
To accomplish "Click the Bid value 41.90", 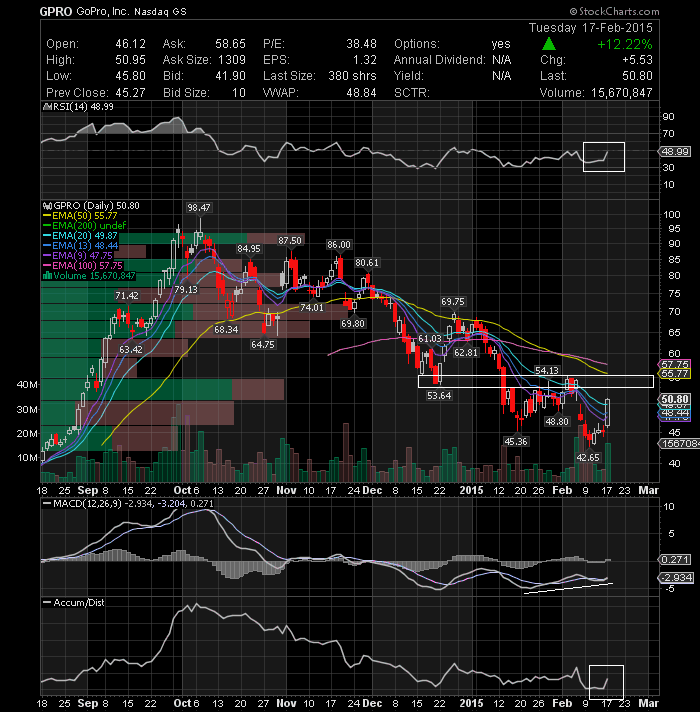I will (230, 76).
